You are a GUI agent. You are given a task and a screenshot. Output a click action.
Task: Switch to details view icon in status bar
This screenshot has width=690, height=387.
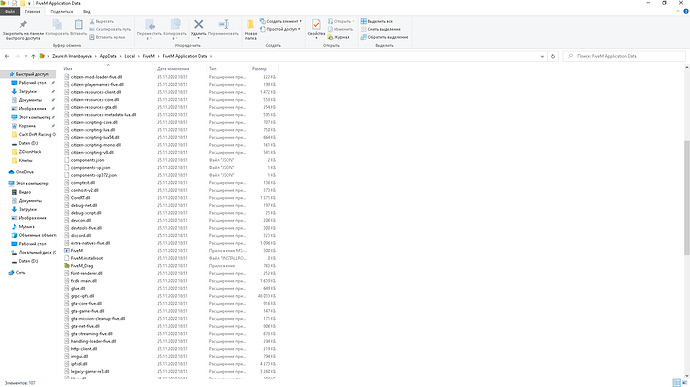coord(676,383)
